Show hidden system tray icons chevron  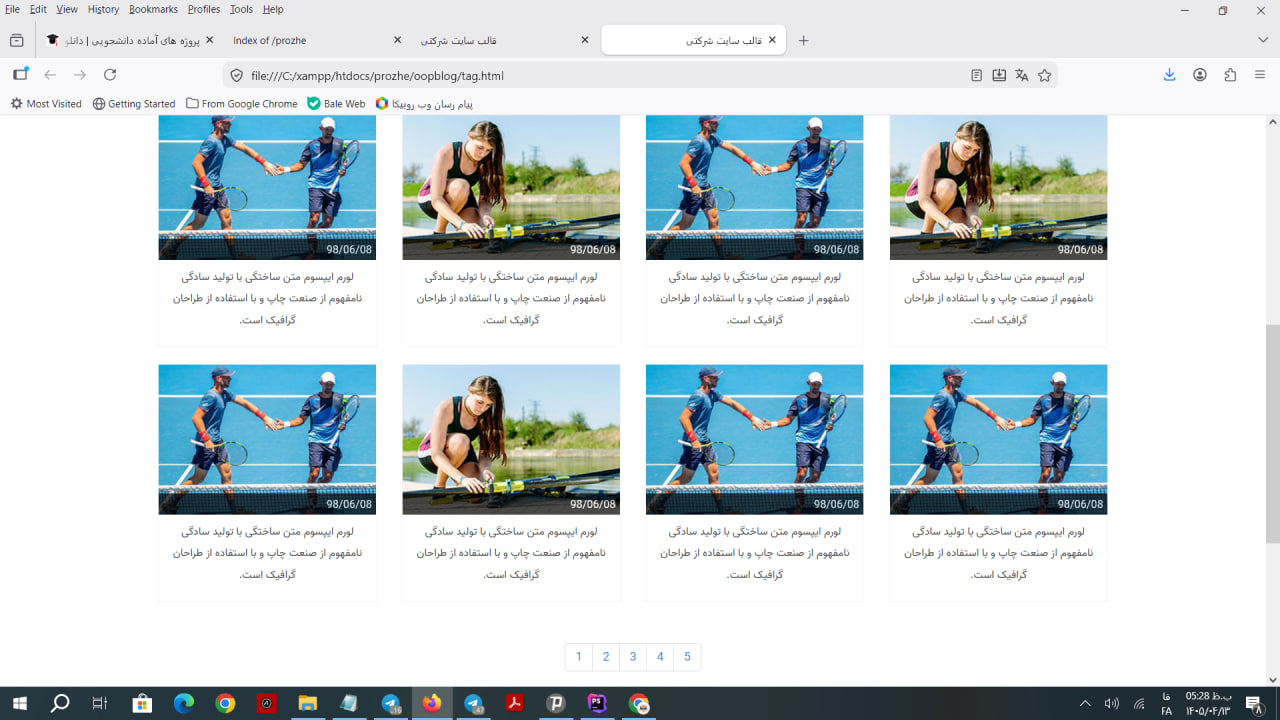point(1085,704)
